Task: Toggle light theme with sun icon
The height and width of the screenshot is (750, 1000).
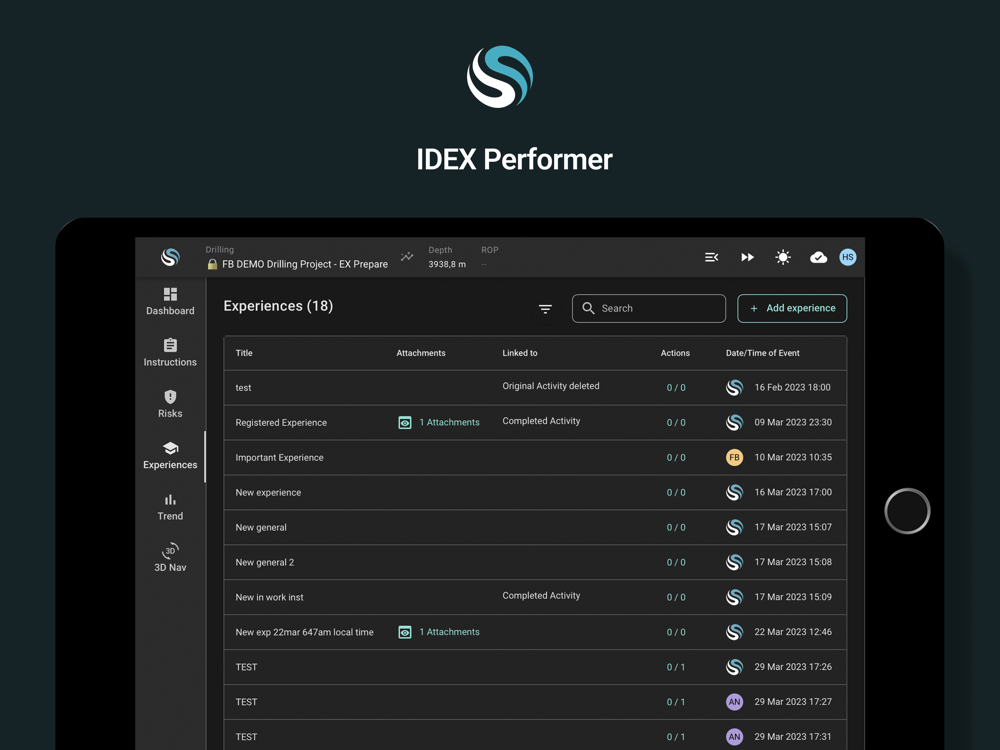Action: pos(783,257)
